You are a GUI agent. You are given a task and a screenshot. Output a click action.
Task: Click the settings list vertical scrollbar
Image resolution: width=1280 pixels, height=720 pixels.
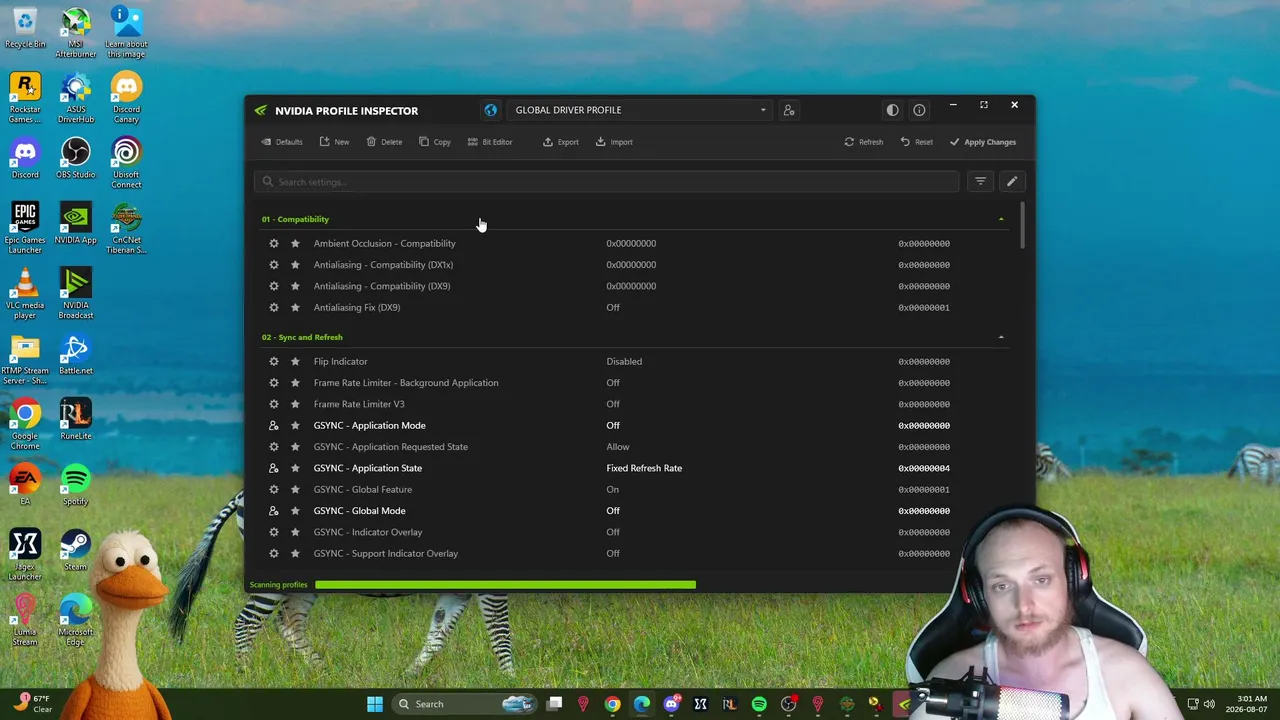click(x=1023, y=225)
